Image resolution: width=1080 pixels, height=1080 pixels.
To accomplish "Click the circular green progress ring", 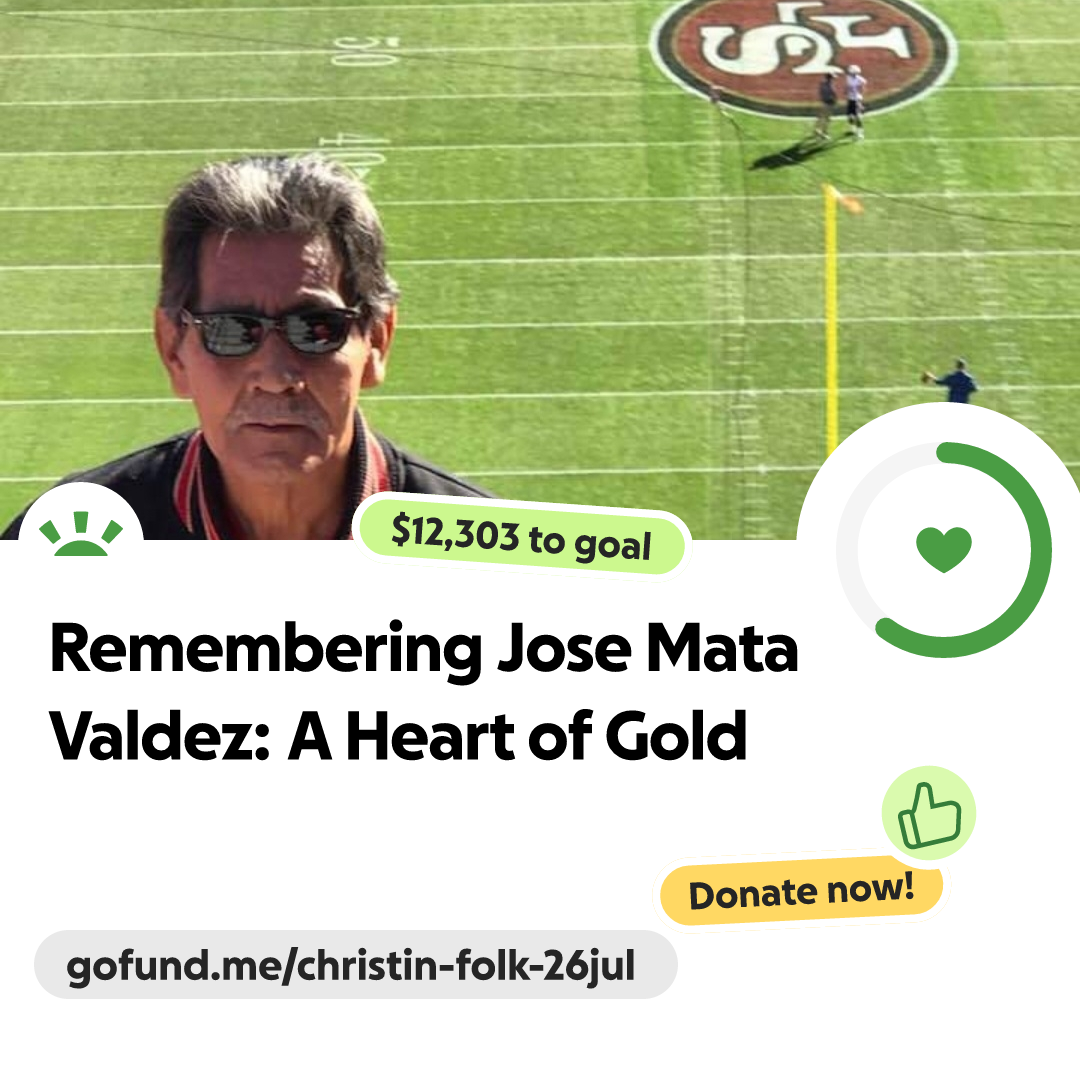I will click(x=944, y=550).
